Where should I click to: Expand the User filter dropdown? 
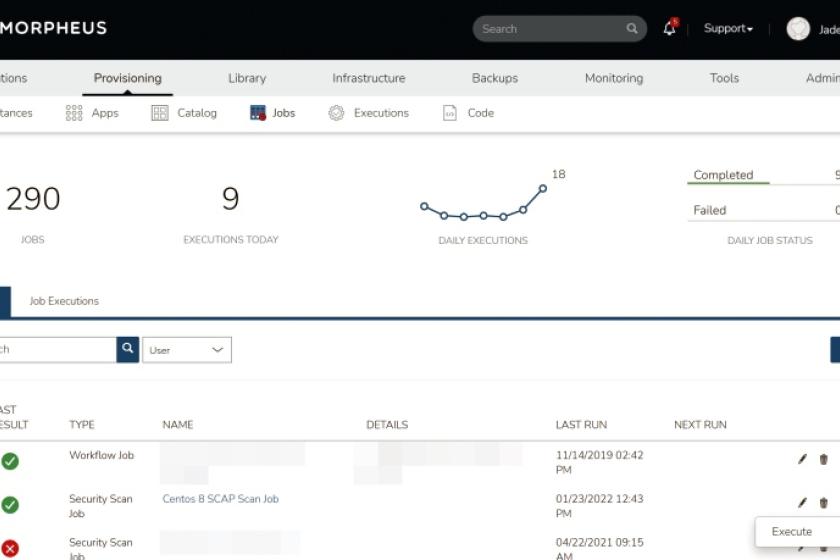pos(187,350)
